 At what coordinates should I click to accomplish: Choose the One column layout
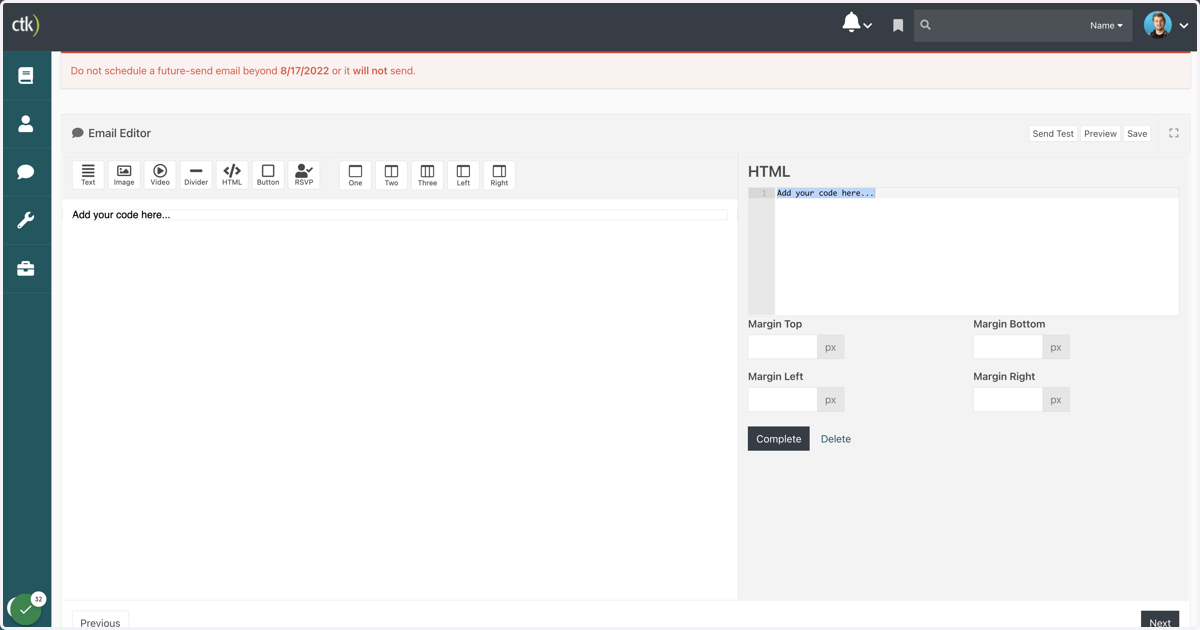point(355,175)
